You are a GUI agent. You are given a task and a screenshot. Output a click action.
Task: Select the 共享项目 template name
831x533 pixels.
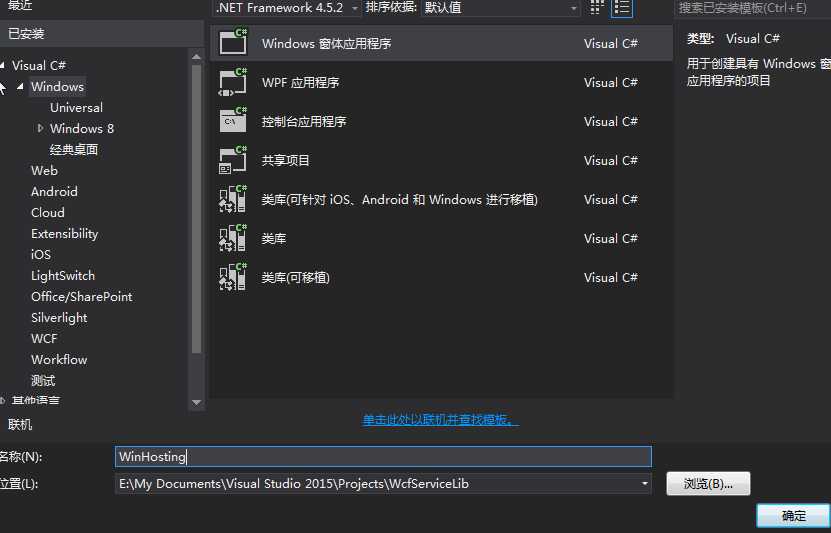286,161
